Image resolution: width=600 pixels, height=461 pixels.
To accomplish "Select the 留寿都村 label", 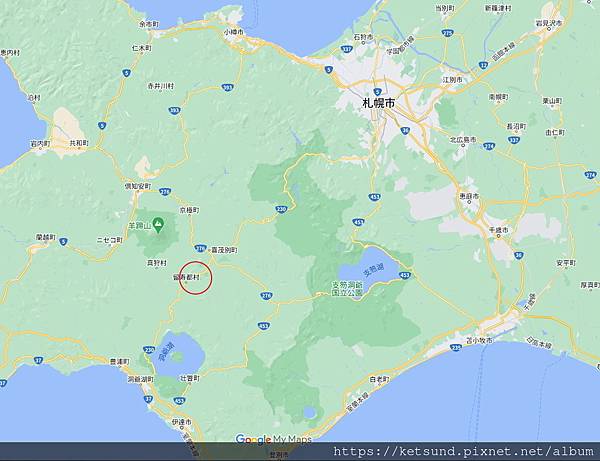I will click(x=186, y=278).
